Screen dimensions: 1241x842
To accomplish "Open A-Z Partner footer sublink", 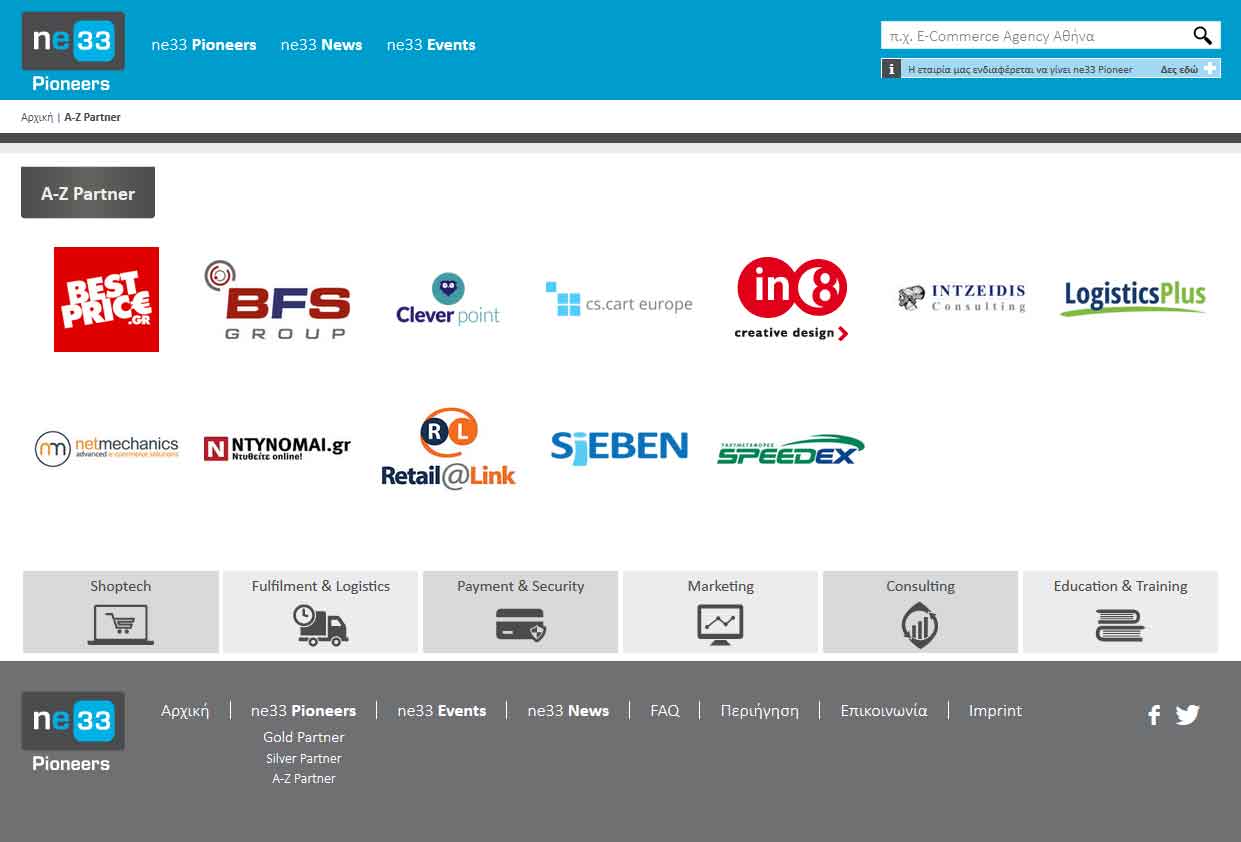I will [304, 779].
